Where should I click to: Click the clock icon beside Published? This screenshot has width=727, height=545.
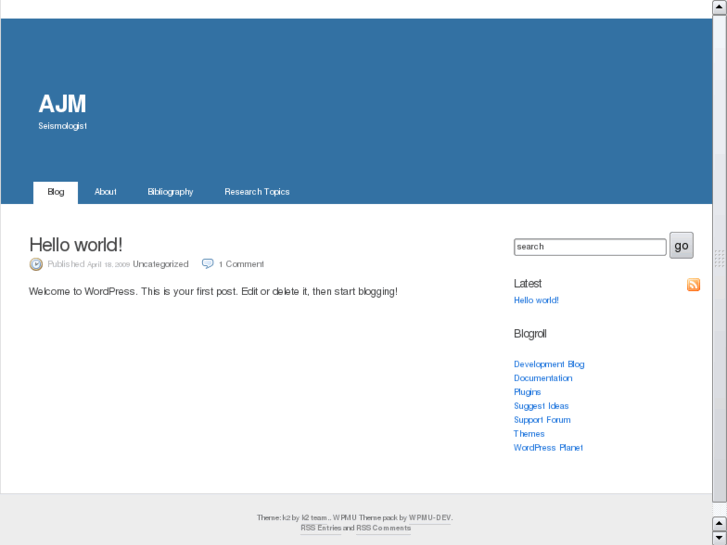[36, 264]
